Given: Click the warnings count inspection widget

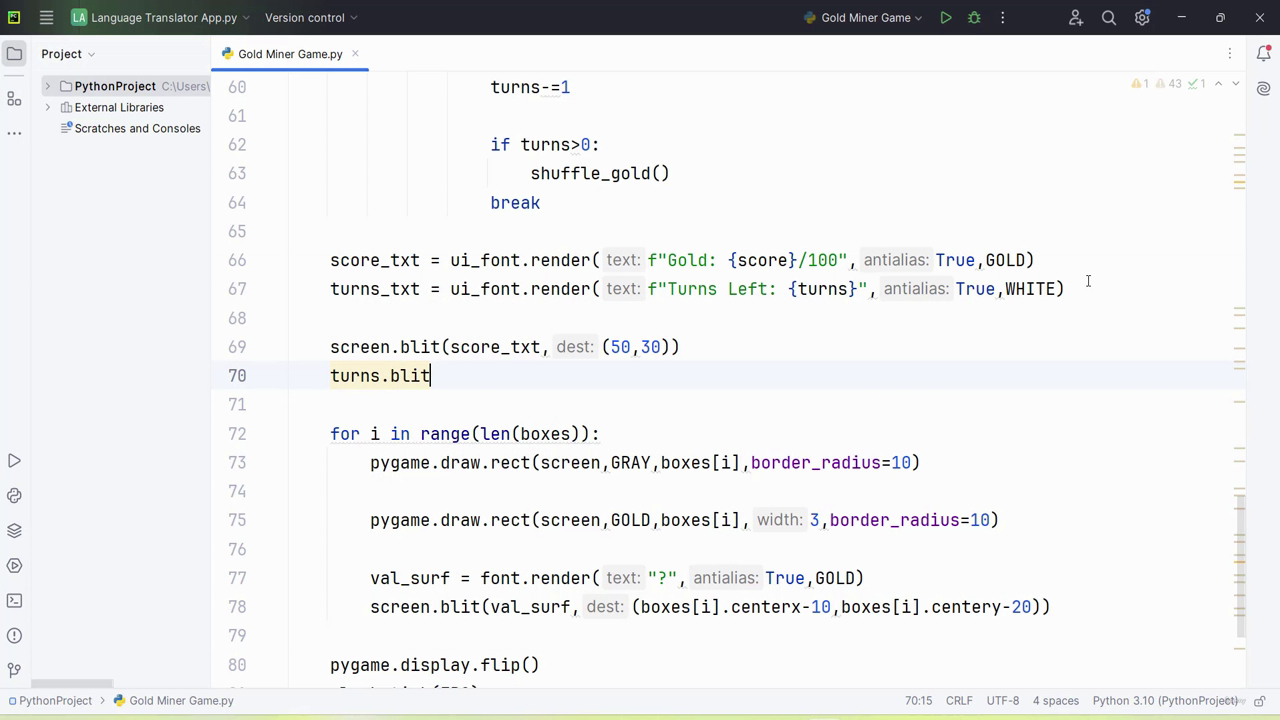Looking at the screenshot, I should pyautogui.click(x=1170, y=84).
